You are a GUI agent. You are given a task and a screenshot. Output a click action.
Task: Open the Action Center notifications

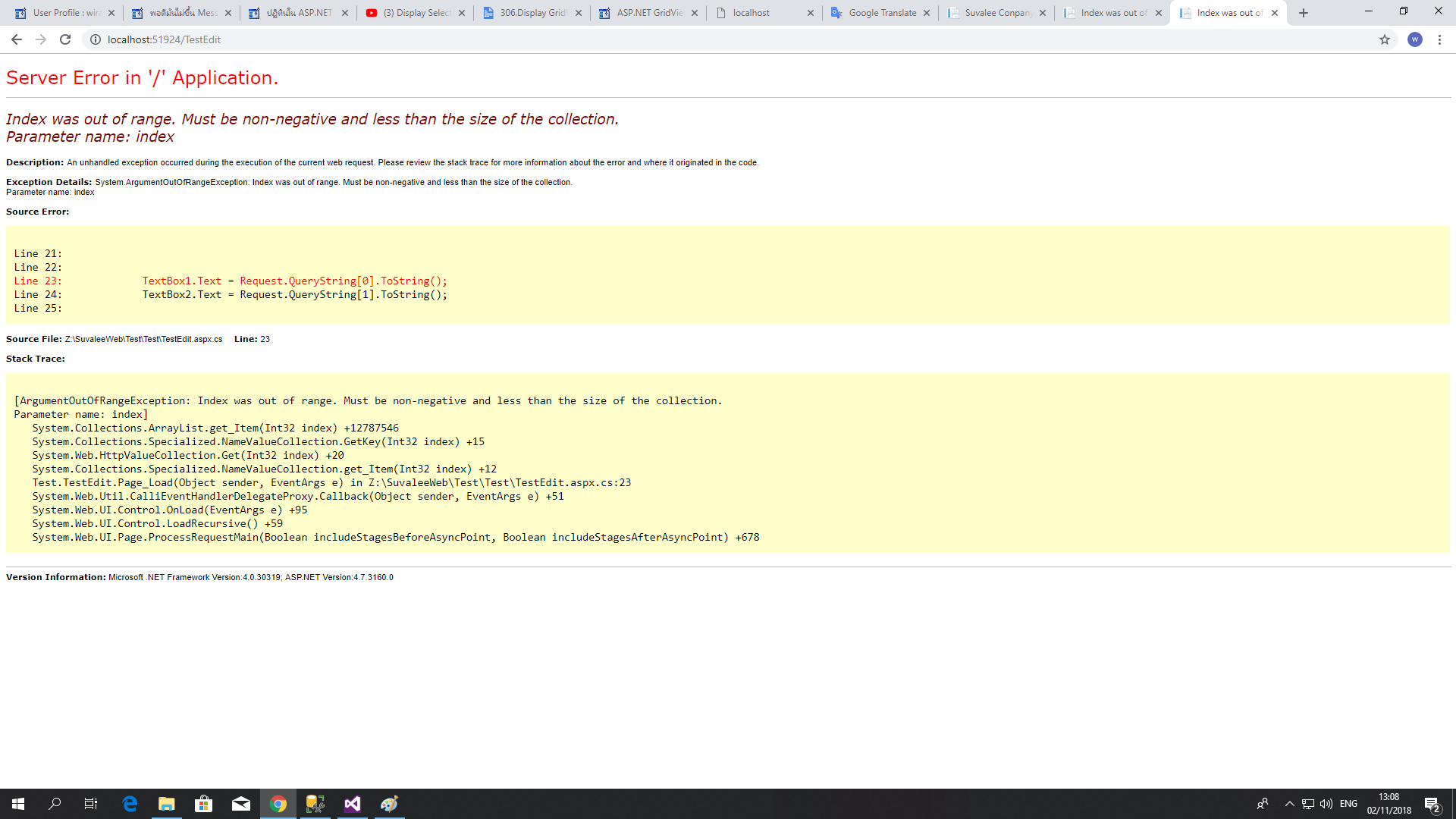click(1432, 804)
